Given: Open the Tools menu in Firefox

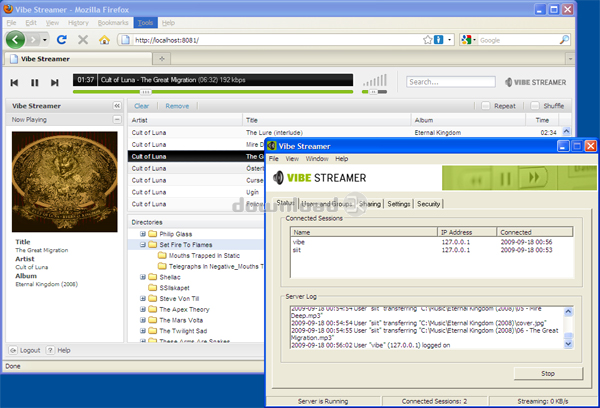Looking at the screenshot, I should [x=145, y=23].
